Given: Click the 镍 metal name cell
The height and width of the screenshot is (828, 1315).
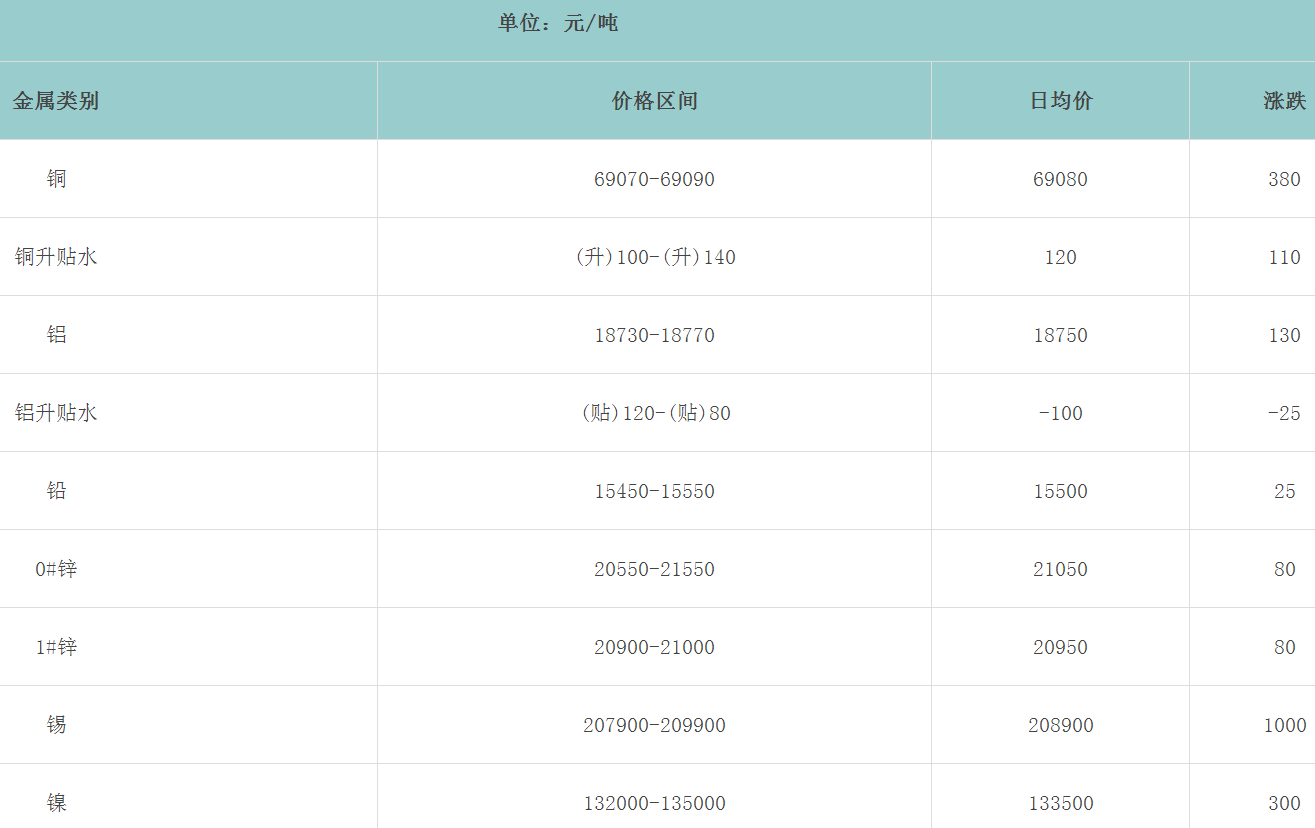Looking at the screenshot, I should click(56, 803).
